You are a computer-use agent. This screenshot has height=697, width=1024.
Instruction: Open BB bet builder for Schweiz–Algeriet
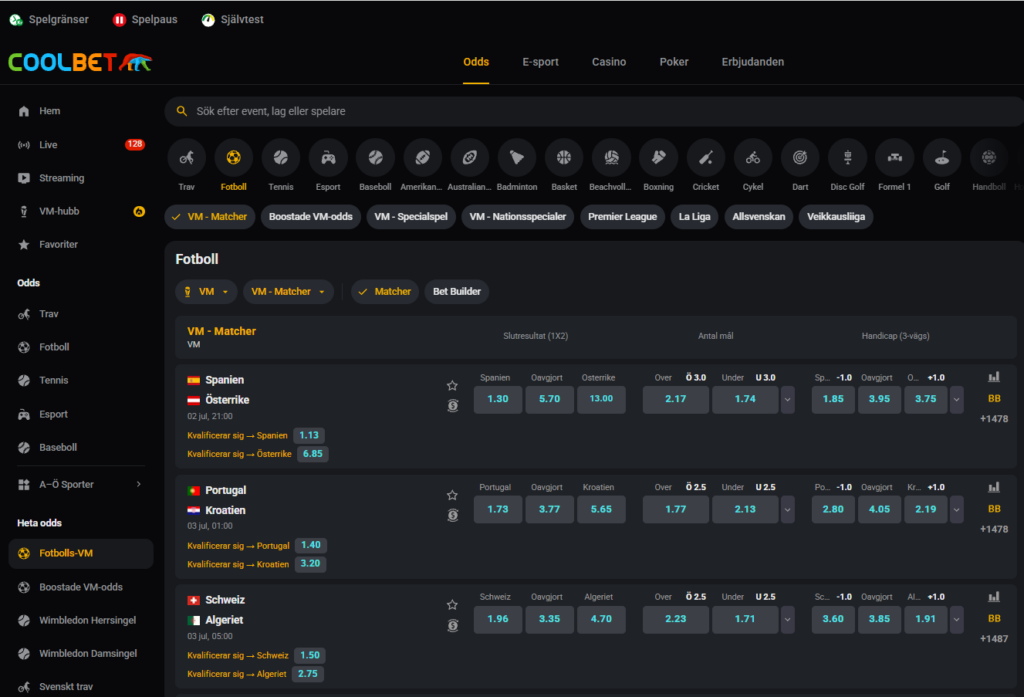[994, 619]
